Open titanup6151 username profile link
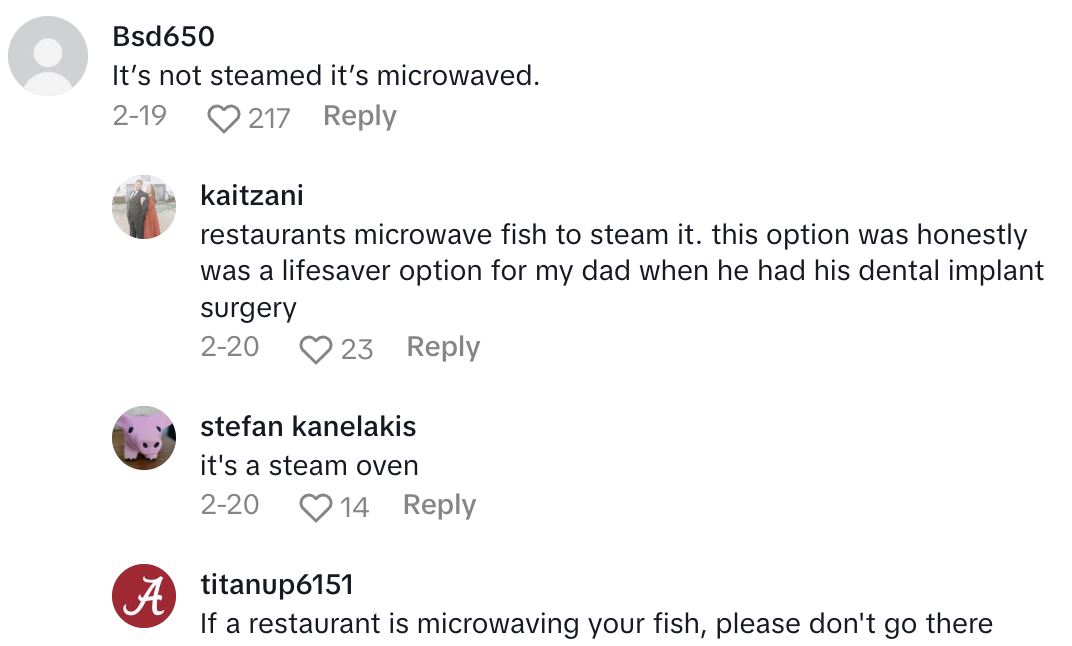Image resolution: width=1072 pixels, height=646 pixels. pyautogui.click(x=277, y=584)
